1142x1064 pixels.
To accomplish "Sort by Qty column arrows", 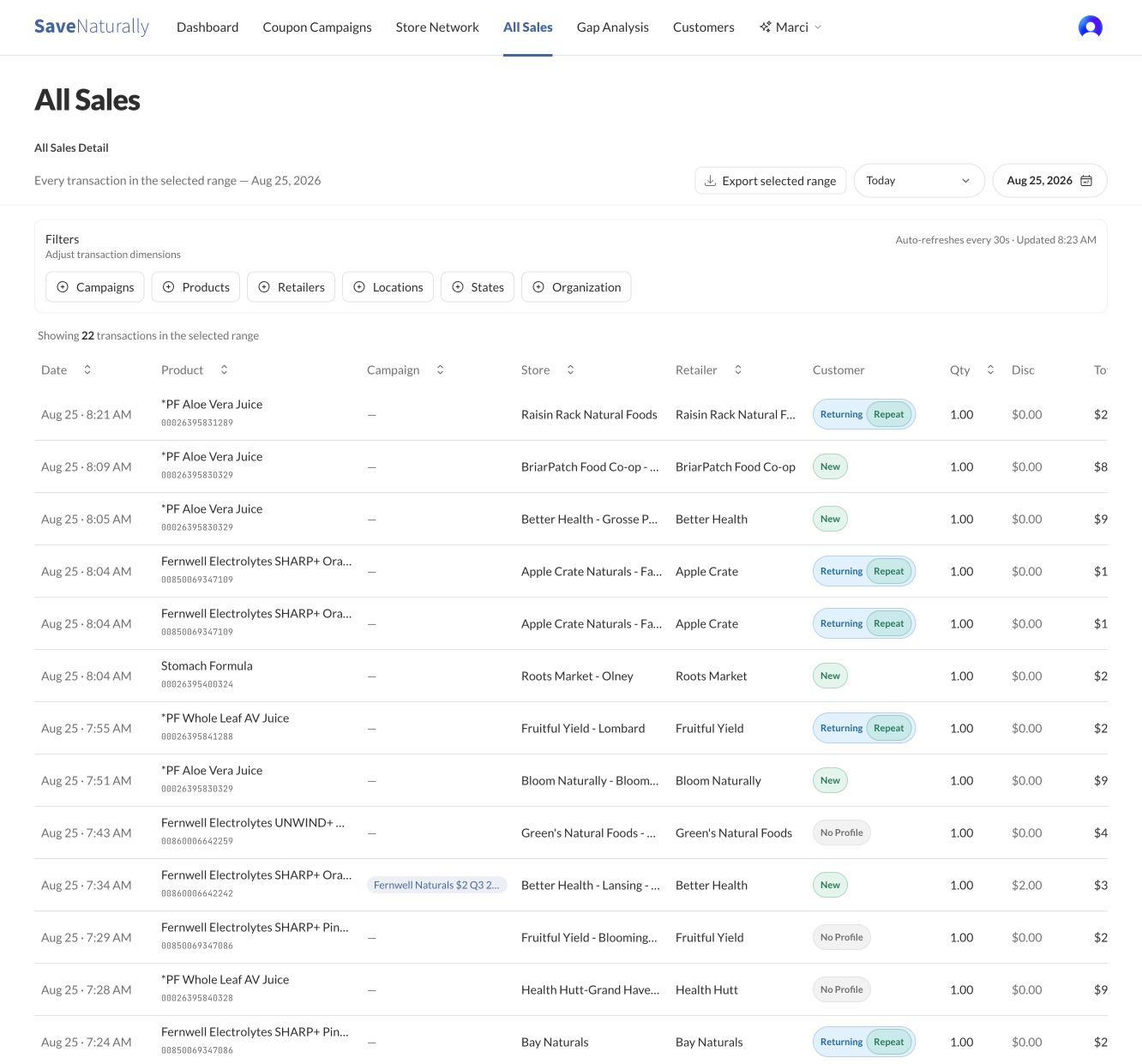I will click(x=990, y=370).
